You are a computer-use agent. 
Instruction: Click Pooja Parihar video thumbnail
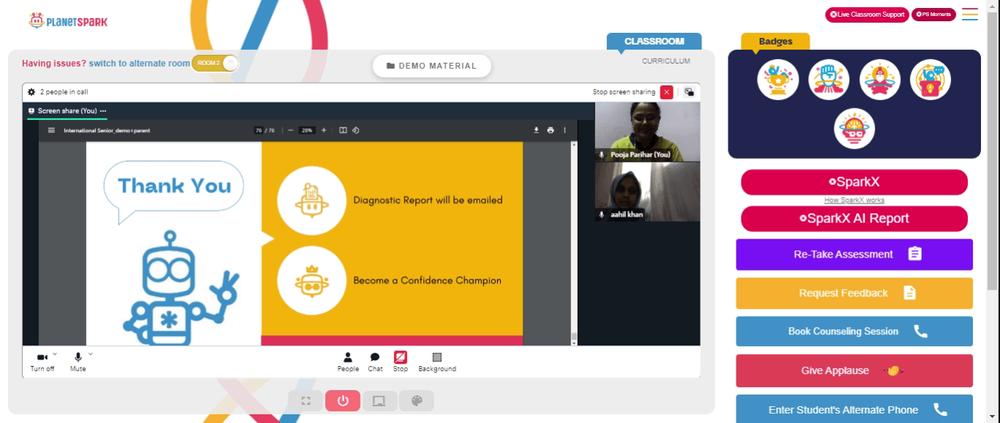(x=647, y=132)
